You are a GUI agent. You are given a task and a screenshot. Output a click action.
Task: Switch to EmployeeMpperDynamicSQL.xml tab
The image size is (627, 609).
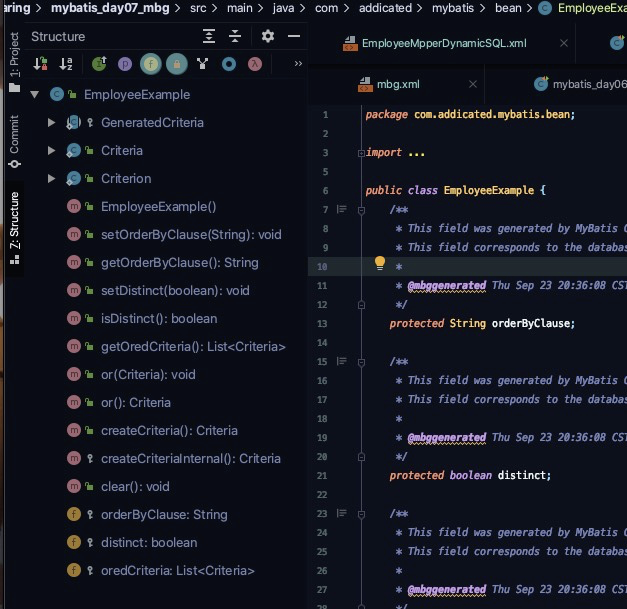(x=444, y=43)
